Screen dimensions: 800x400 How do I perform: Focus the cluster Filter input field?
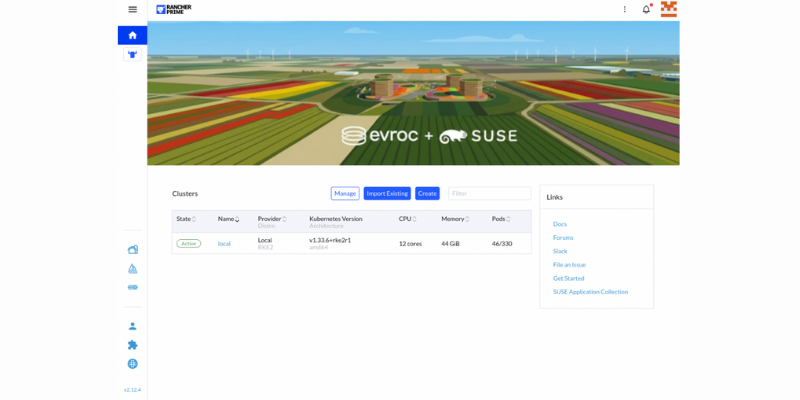pos(489,193)
